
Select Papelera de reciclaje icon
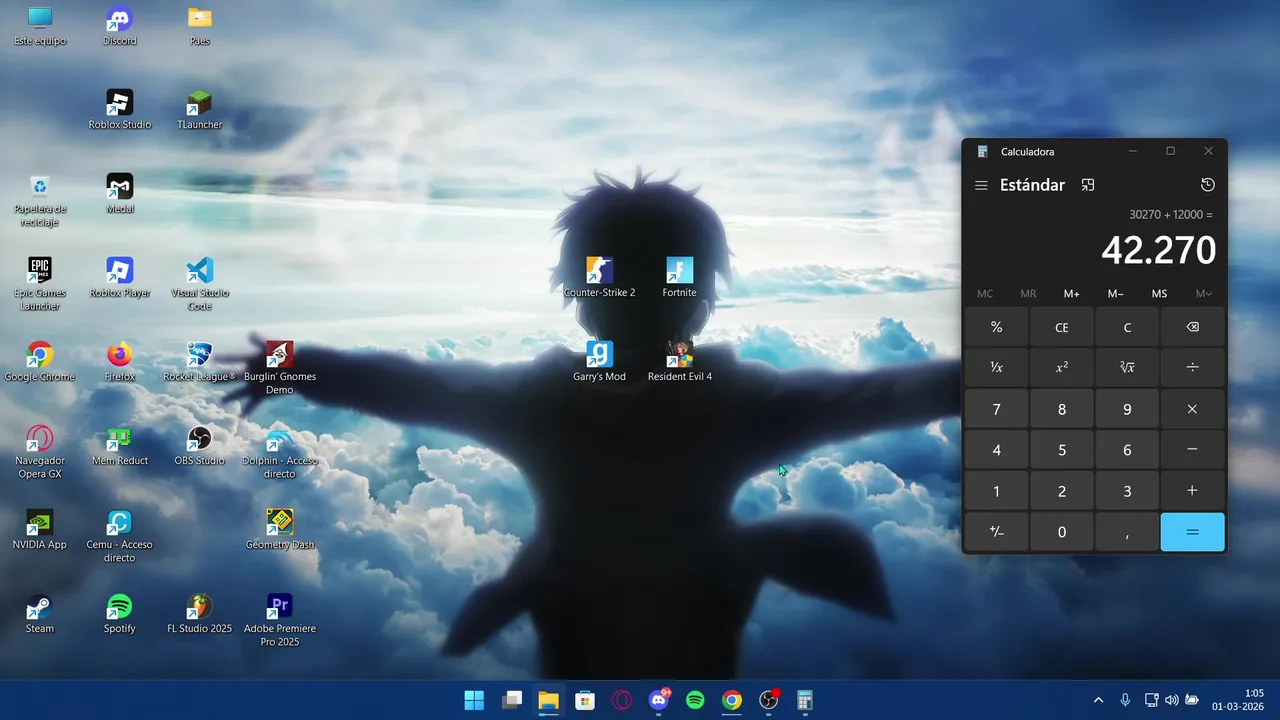pyautogui.click(x=40, y=200)
